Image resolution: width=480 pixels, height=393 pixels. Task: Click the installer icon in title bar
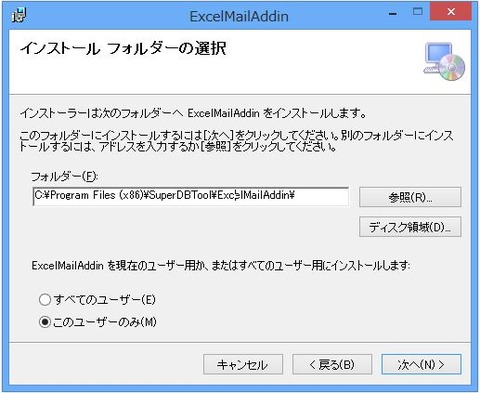pos(19,16)
